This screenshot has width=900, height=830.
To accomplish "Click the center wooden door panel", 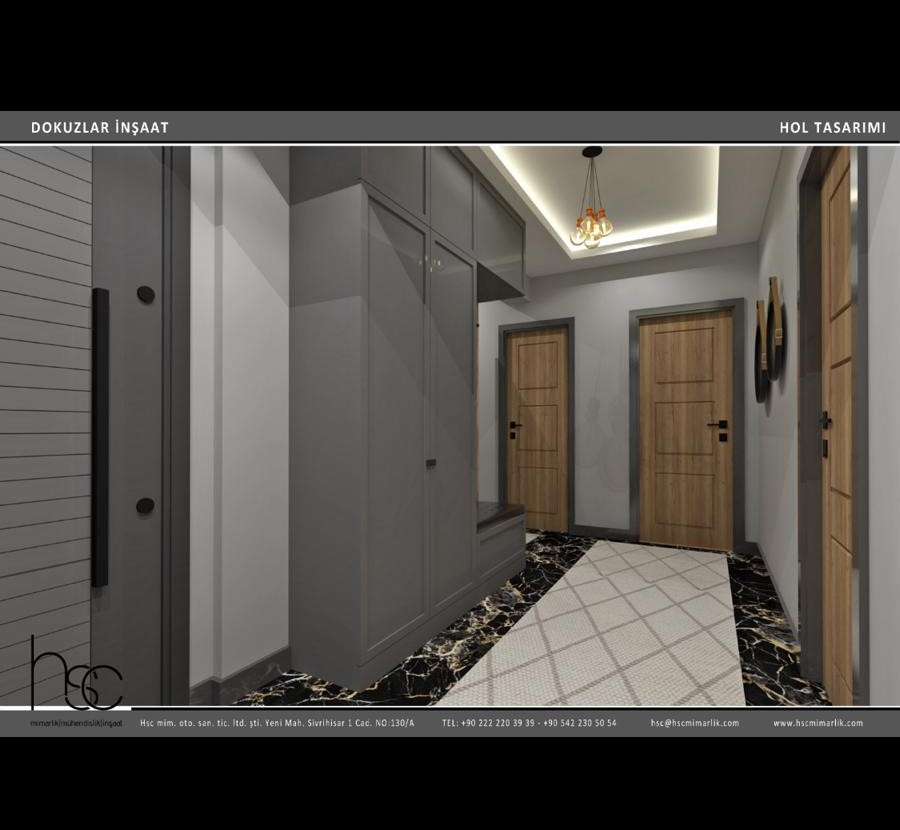I will coord(685,430).
